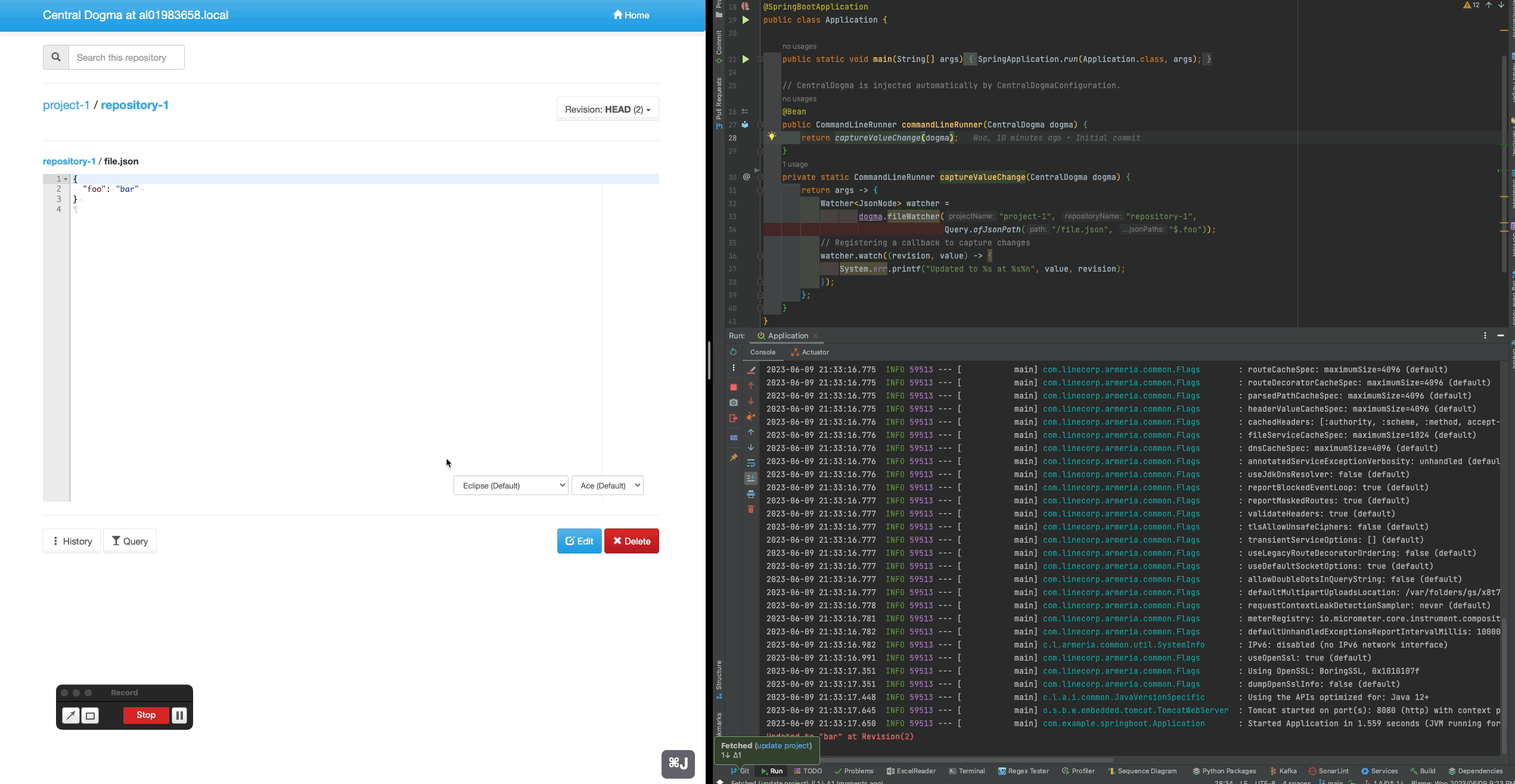Open the project-1 breadcrumb link
The width and height of the screenshot is (1515, 784).
[x=66, y=105]
